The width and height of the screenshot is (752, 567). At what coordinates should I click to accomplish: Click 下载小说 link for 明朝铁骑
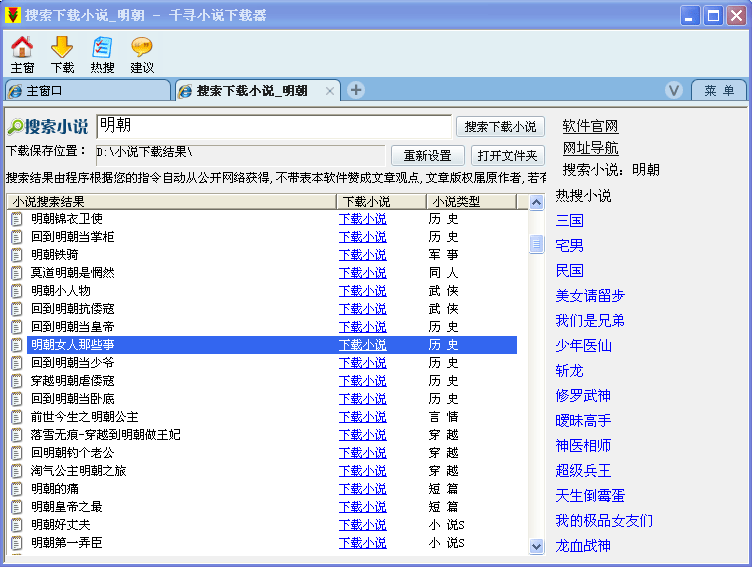(362, 255)
